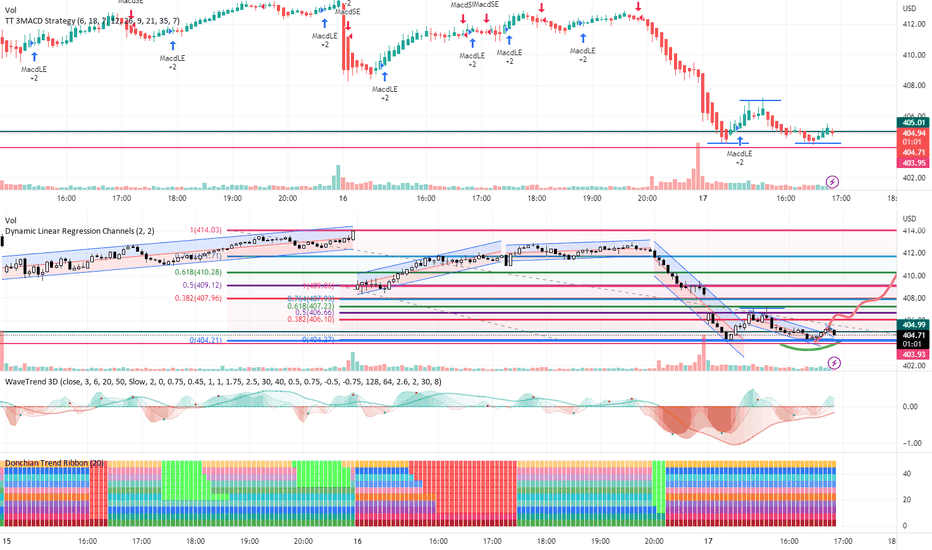Viewport: 932px width, 550px height.
Task: Click the Vol label above TT 3MACD Strategy
Action: click(11, 10)
